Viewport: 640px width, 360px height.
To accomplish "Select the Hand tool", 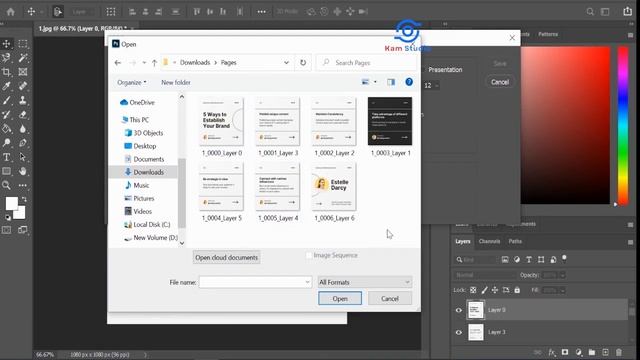I will pyautogui.click(x=23, y=171).
